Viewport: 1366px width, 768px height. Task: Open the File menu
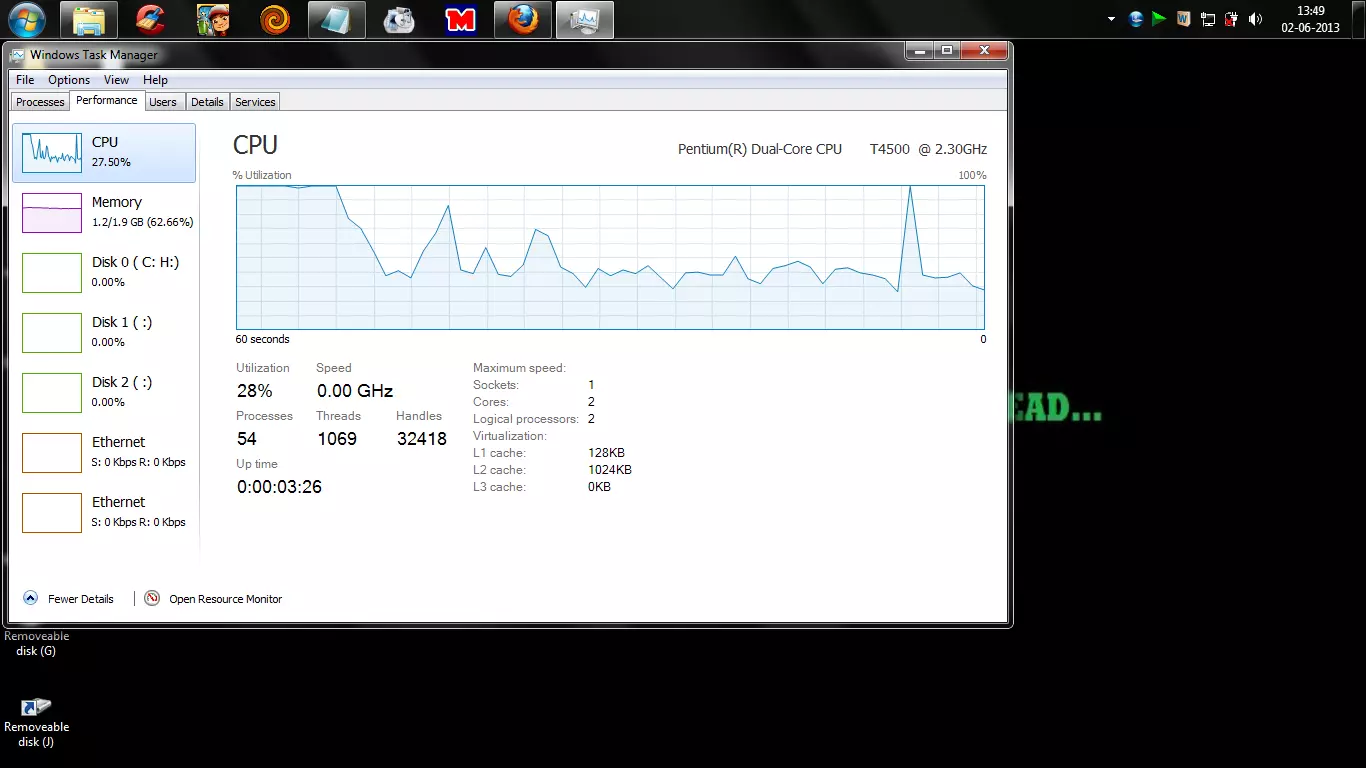(25, 80)
